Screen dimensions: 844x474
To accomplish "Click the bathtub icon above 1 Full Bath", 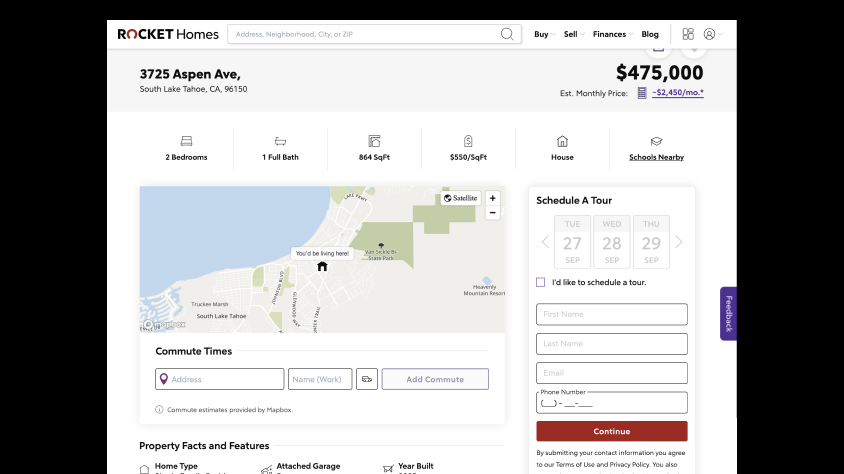I will click(280, 142).
